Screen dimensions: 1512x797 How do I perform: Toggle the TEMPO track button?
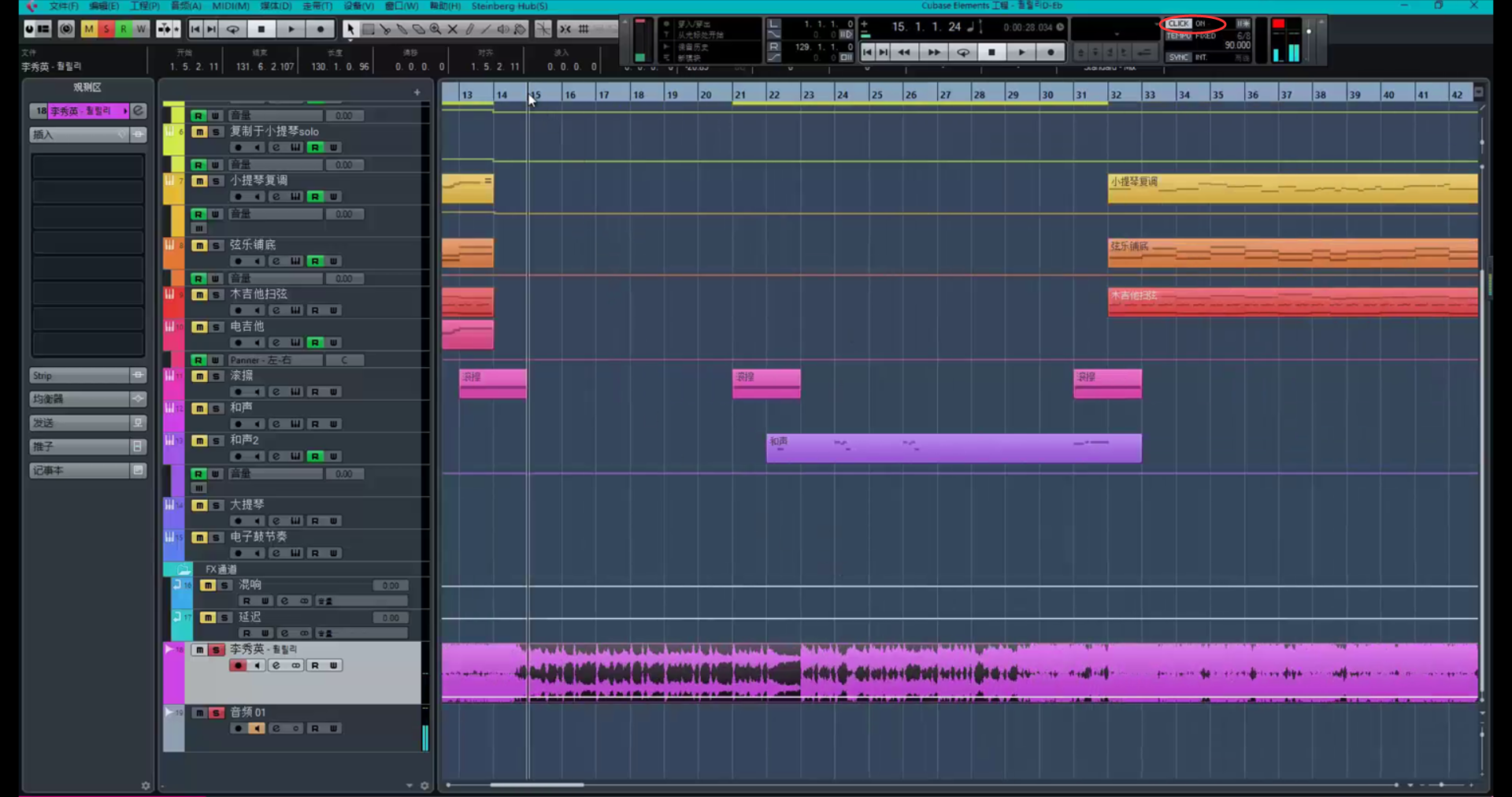[1179, 36]
